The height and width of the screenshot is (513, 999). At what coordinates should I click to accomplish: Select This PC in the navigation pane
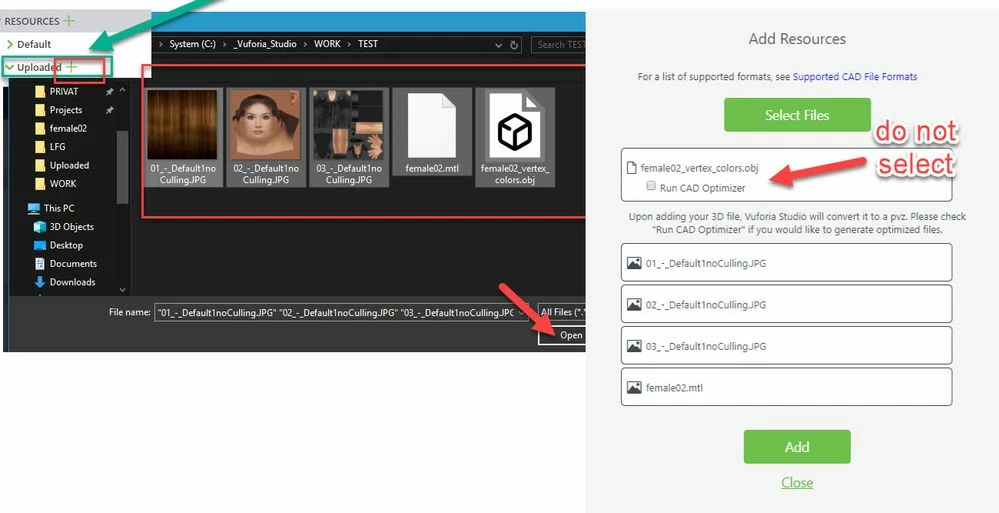pos(59,208)
